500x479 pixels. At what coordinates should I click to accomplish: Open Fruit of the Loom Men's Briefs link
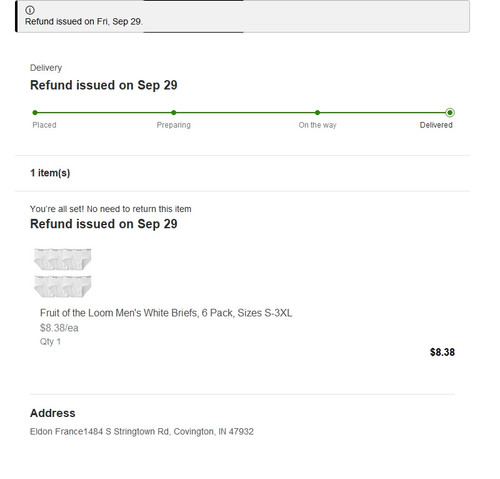[166, 313]
